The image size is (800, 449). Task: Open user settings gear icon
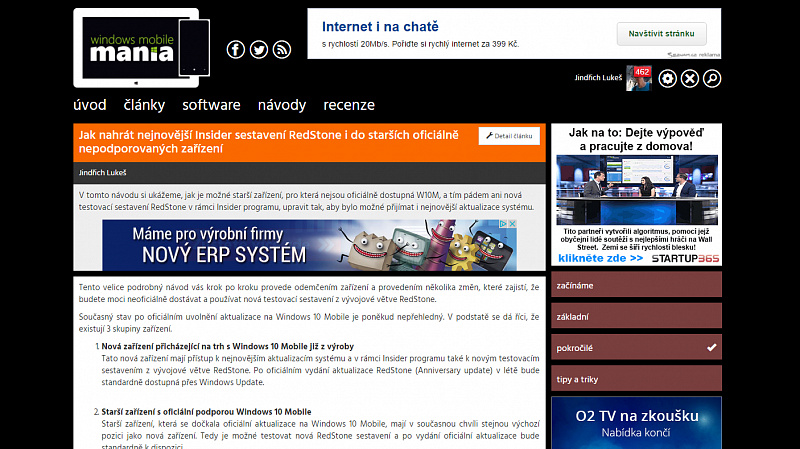(667, 79)
